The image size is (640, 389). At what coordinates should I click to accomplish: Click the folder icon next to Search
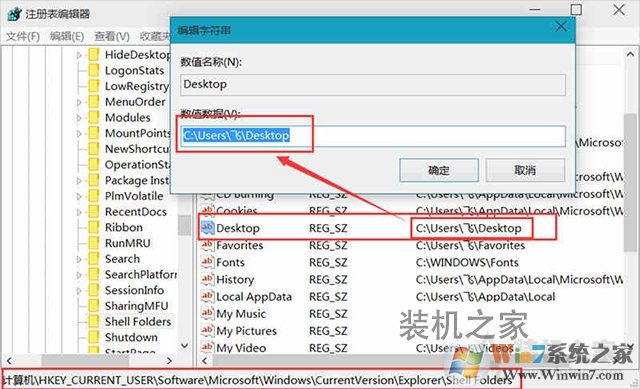(x=94, y=259)
